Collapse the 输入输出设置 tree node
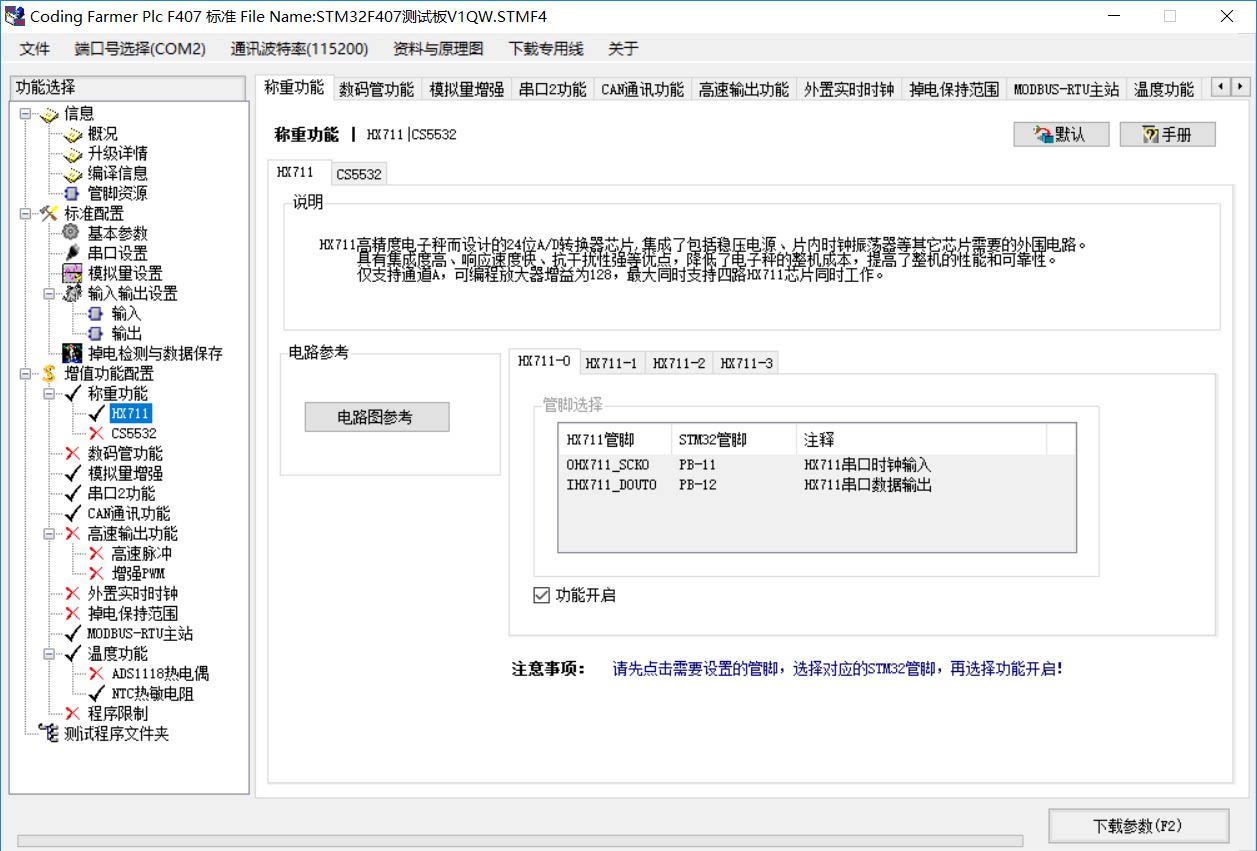1257x851 pixels. (49, 294)
